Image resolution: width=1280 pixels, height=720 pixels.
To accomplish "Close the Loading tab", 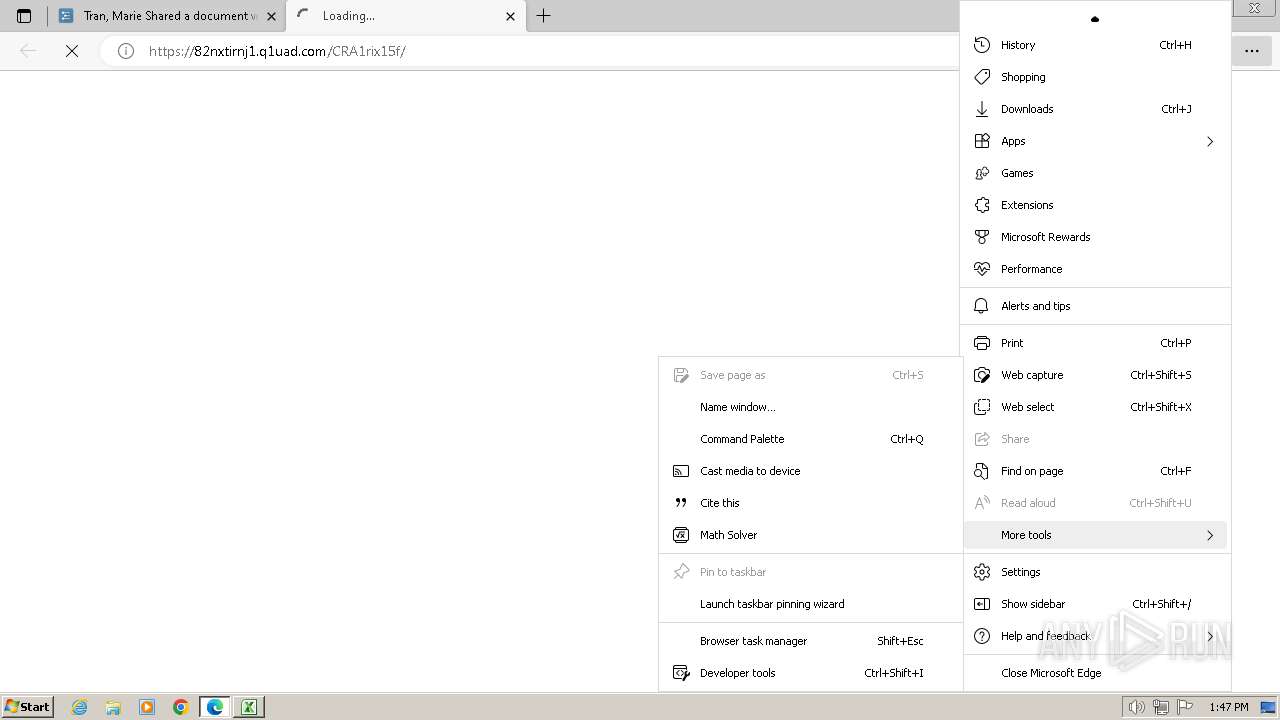I will [x=510, y=16].
